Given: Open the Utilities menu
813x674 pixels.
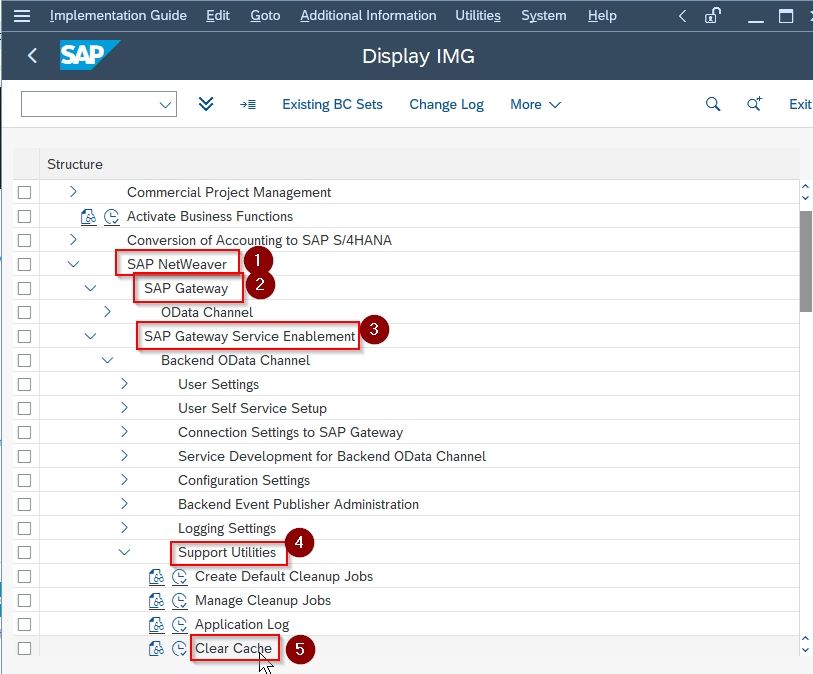Looking at the screenshot, I should 478,16.
